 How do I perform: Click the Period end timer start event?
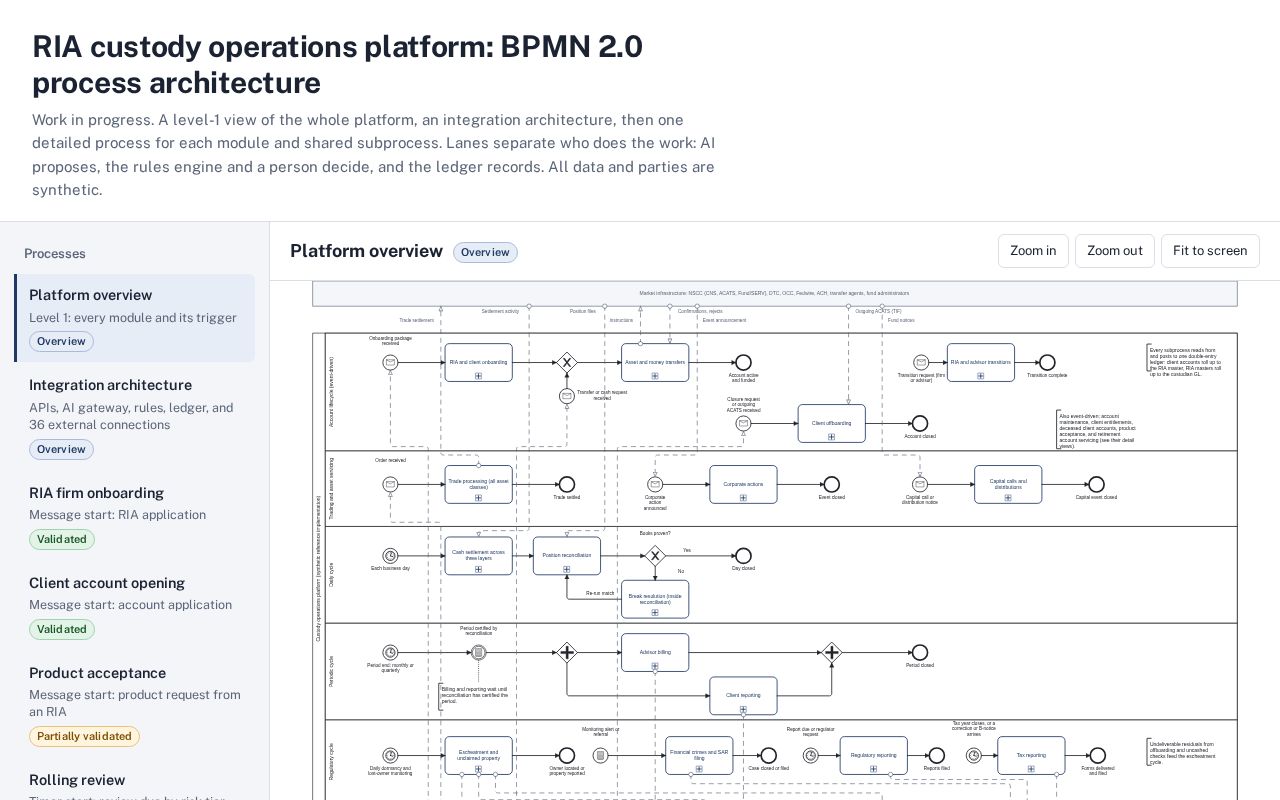[390, 652]
